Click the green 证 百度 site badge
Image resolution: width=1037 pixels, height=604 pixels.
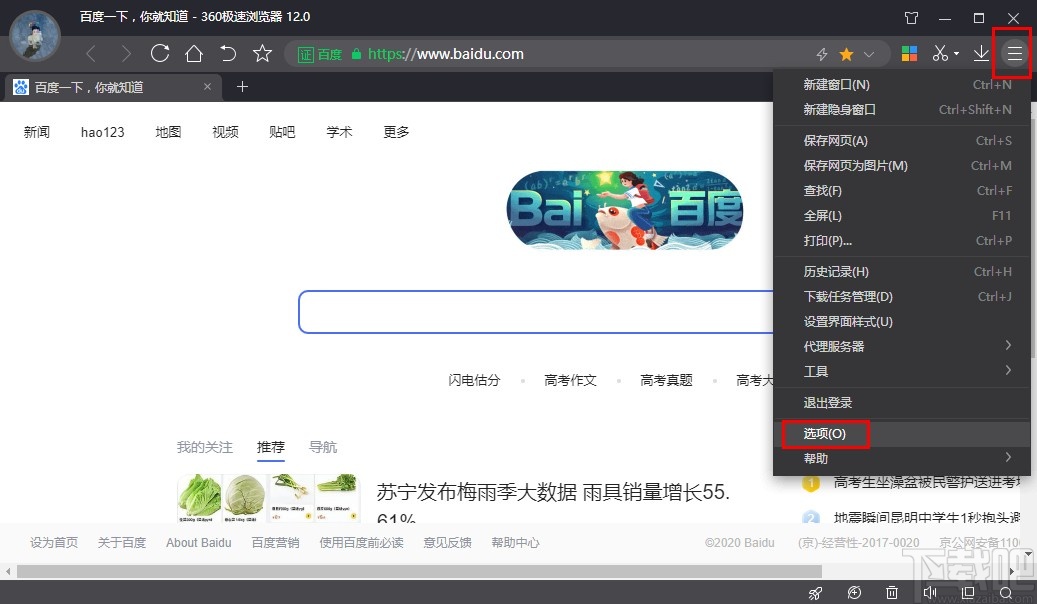tap(319, 54)
